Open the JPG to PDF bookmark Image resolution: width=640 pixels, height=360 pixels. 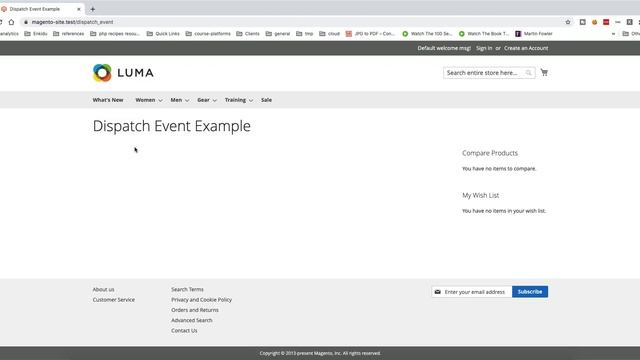tap(370, 34)
